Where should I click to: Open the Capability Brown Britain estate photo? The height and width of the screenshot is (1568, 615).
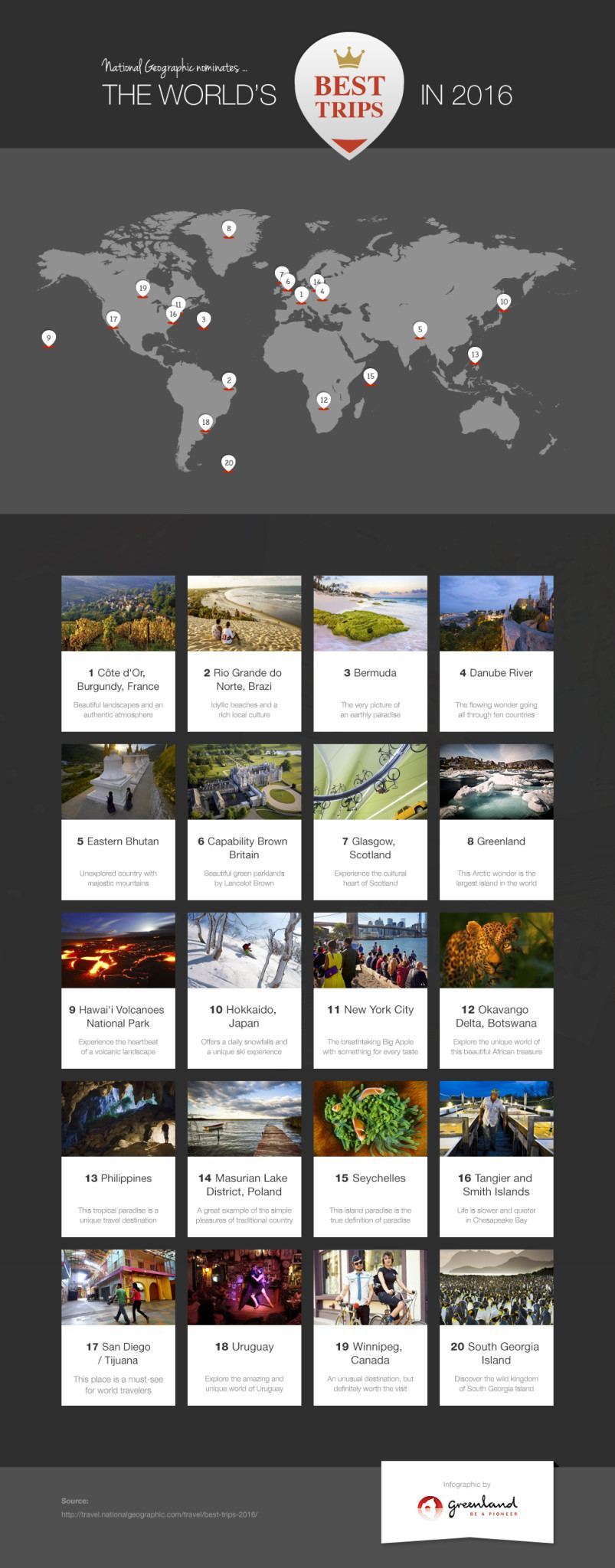pyautogui.click(x=244, y=782)
